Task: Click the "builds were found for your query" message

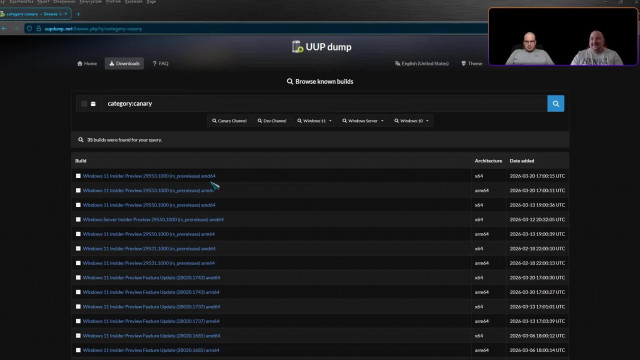Action: [x=124, y=140]
